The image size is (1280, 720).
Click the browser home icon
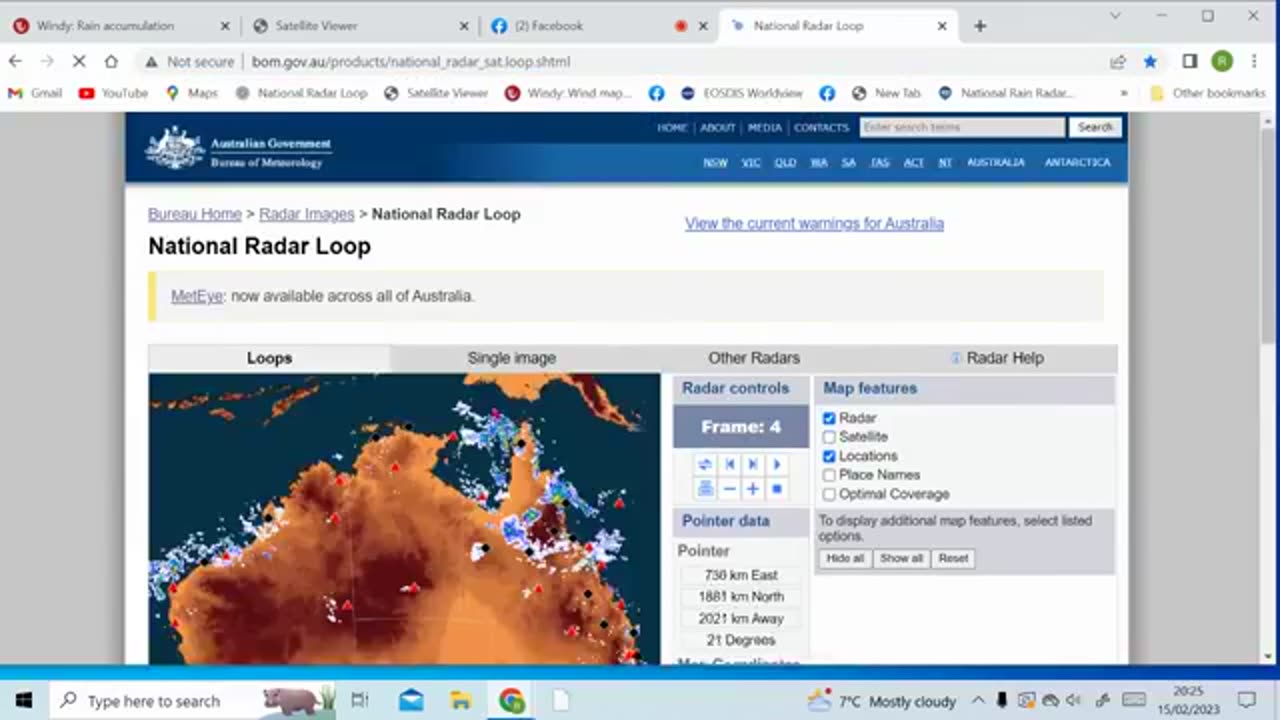pyautogui.click(x=111, y=61)
